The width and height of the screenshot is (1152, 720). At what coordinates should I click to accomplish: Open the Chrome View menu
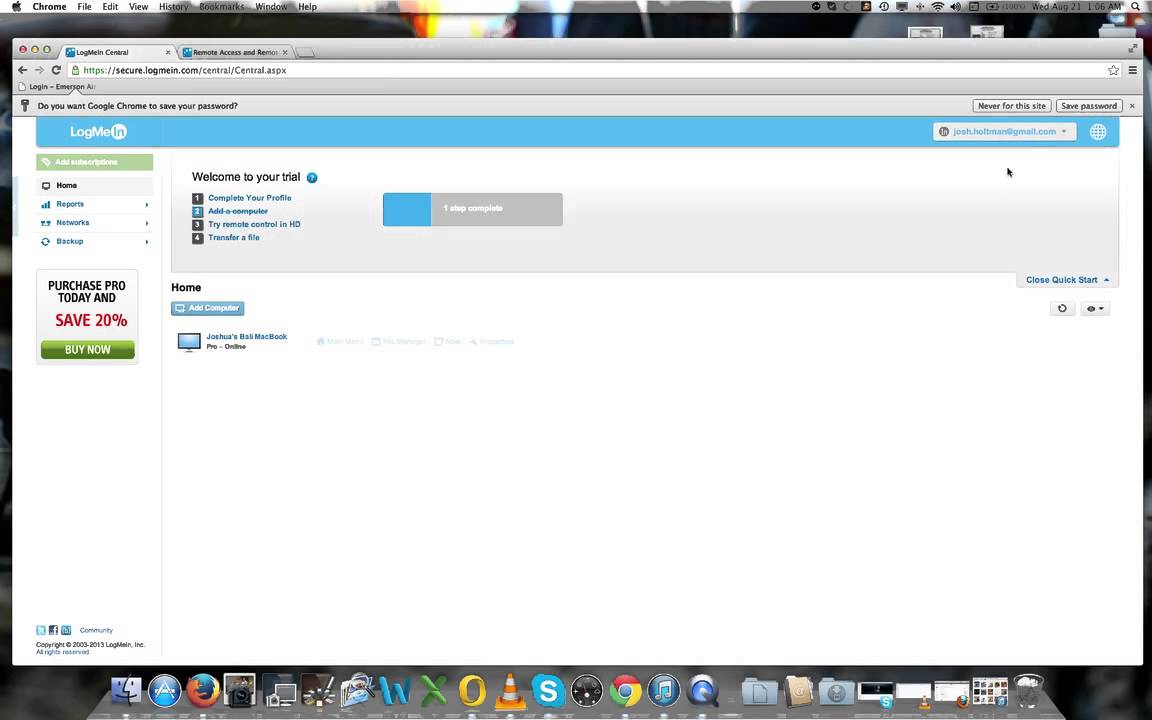click(x=138, y=7)
